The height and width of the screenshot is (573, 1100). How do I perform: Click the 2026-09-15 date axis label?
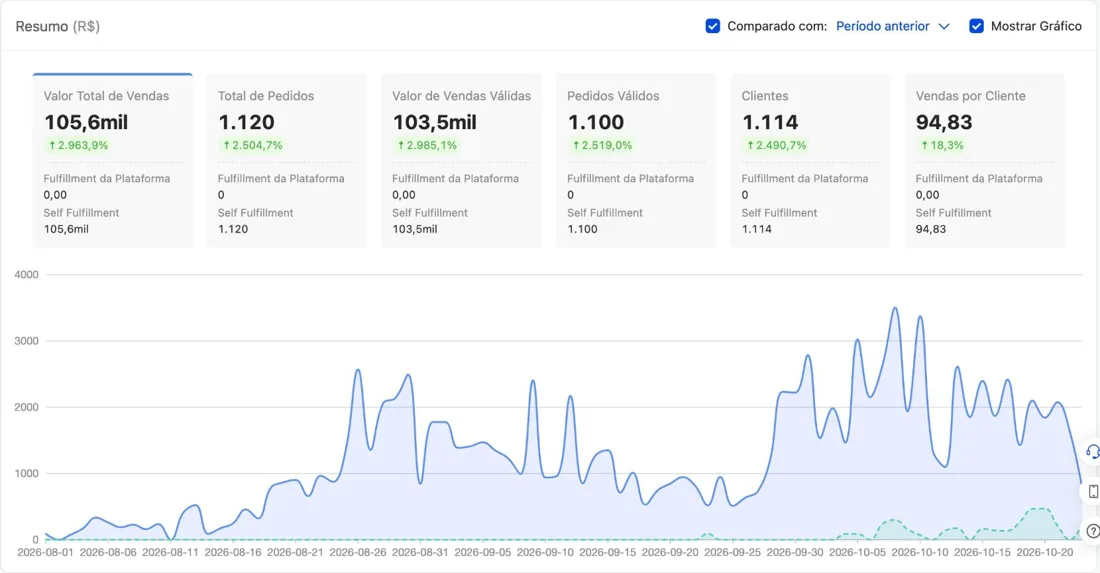click(x=608, y=553)
